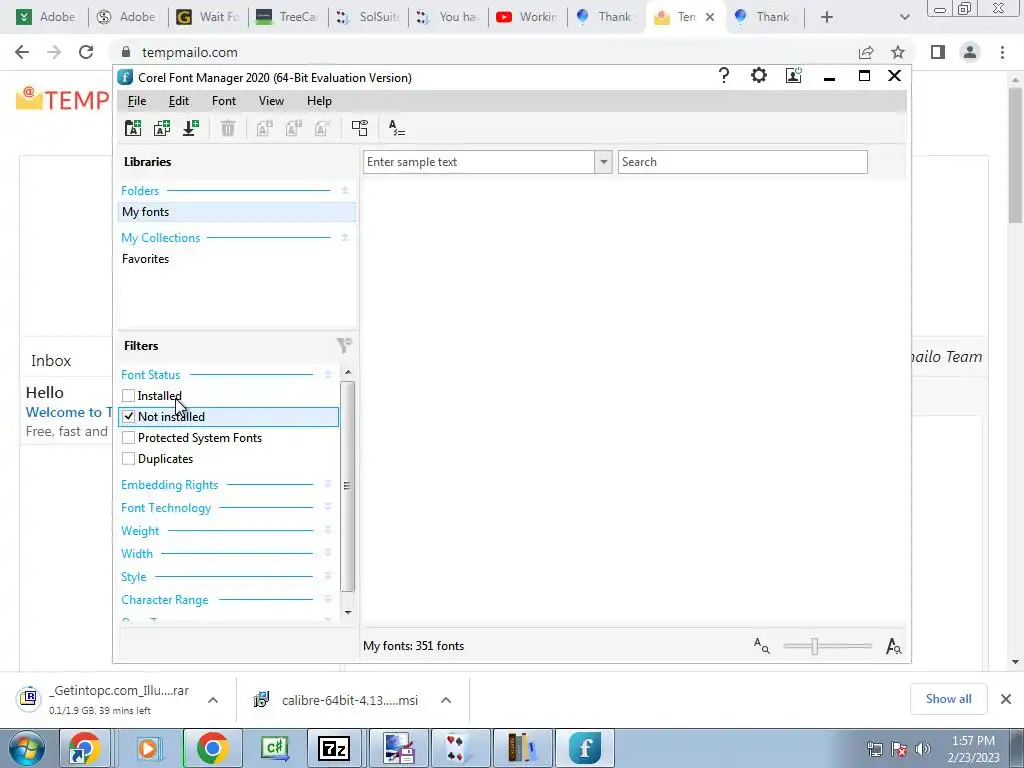Expand the Weight filter group
This screenshot has height=768, width=1024.
pyautogui.click(x=328, y=530)
